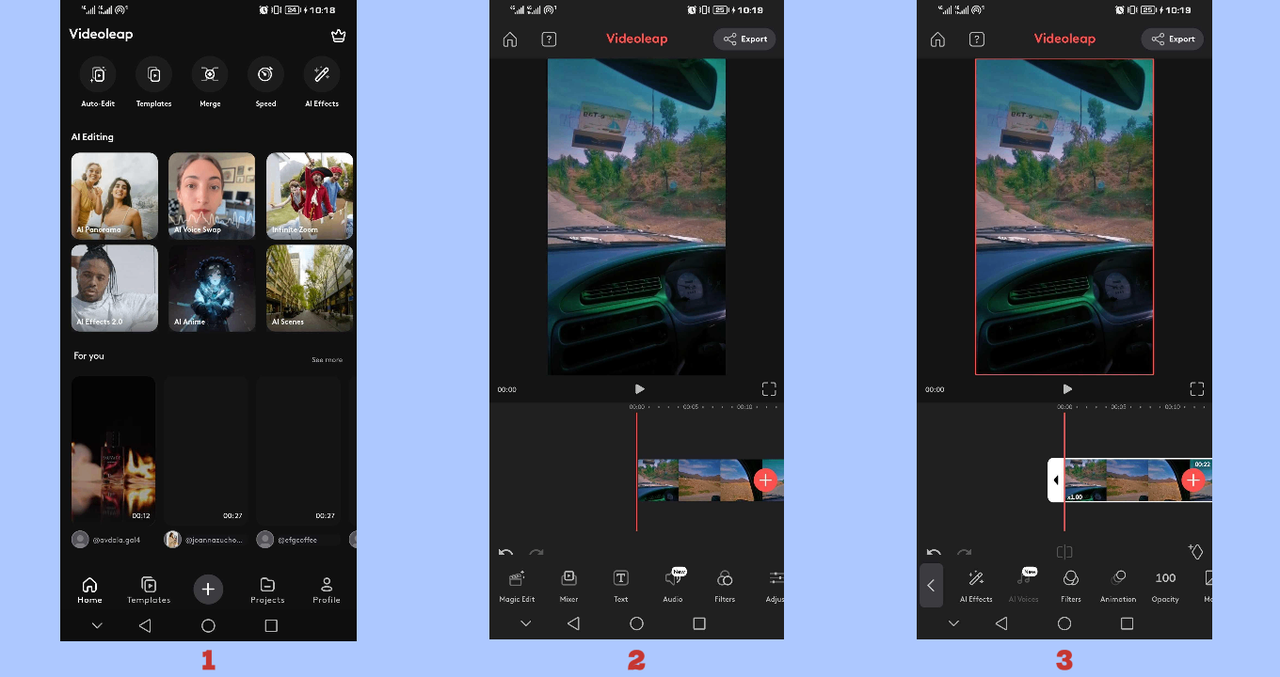Image resolution: width=1280 pixels, height=677 pixels.
Task: Tap the add keyframe diamond icon
Action: click(x=1195, y=551)
